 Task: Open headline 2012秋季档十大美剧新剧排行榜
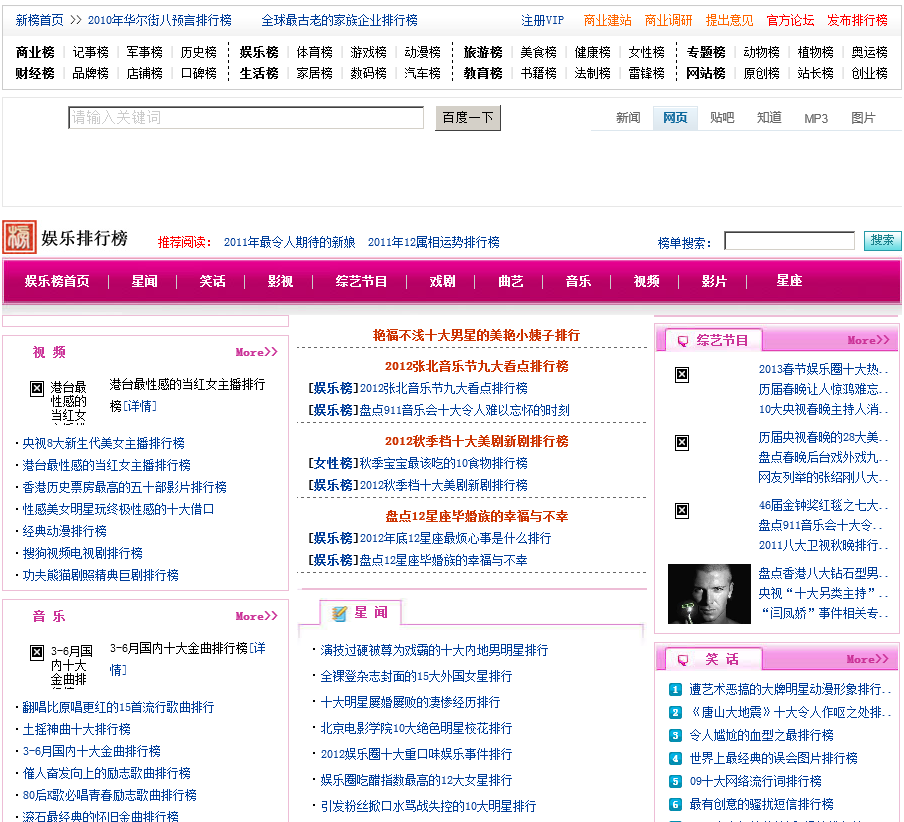pos(477,441)
